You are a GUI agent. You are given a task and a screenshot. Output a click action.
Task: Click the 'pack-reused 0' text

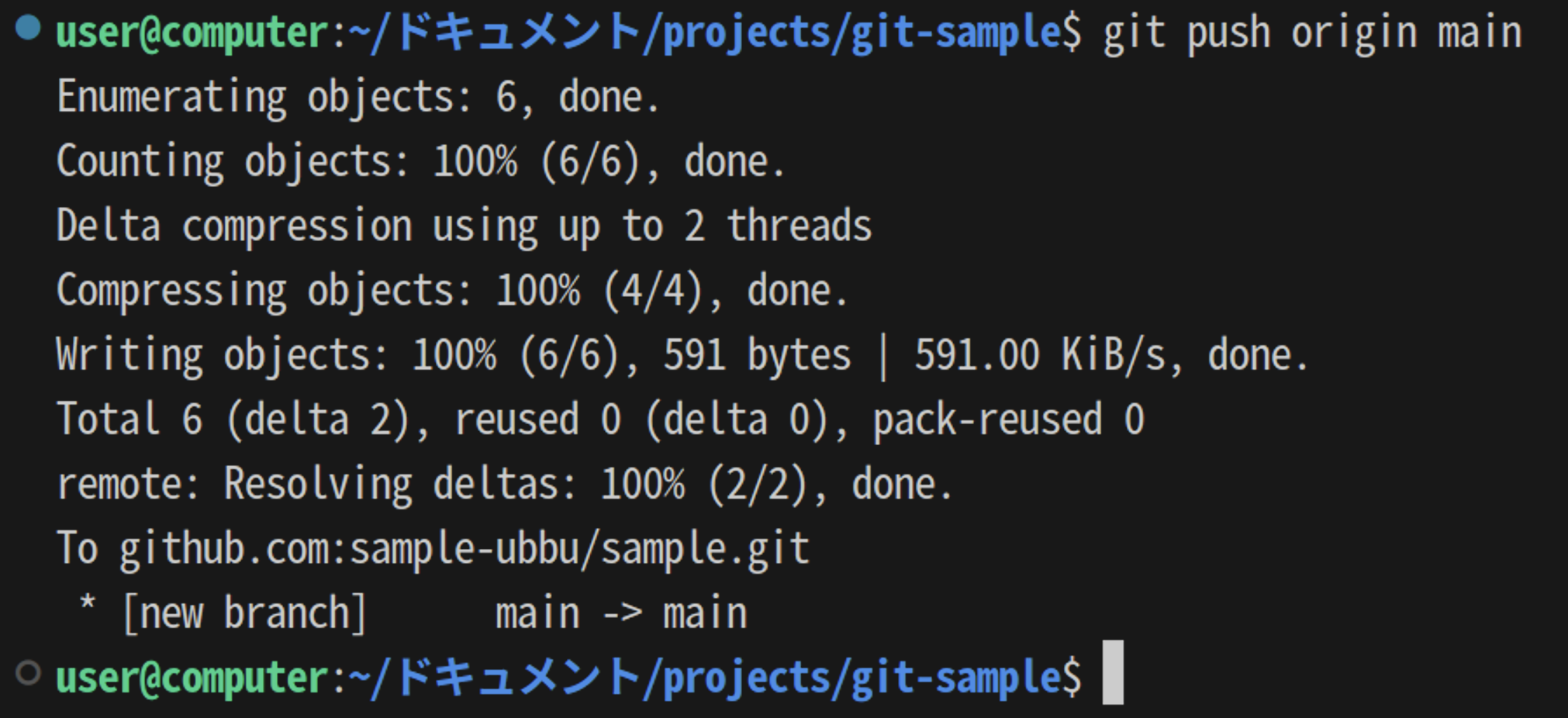tap(1008, 419)
